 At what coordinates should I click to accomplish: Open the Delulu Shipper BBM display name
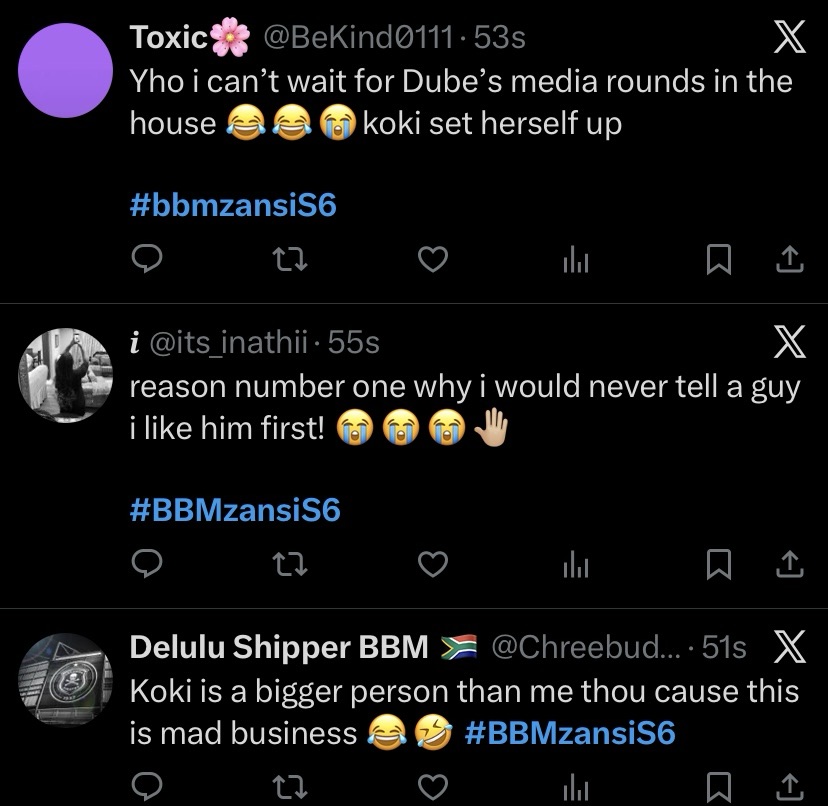click(x=279, y=648)
